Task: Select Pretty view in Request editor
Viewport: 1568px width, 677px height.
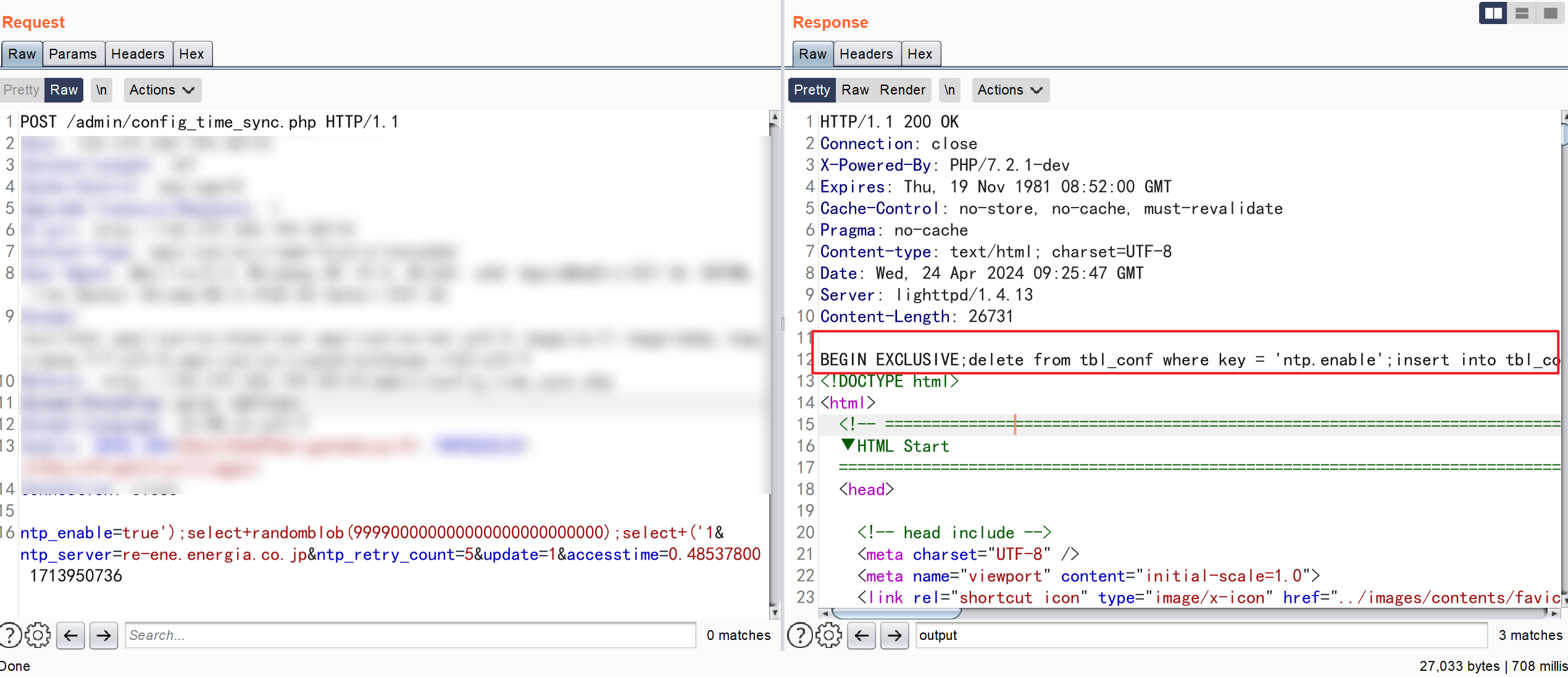Action: [22, 90]
